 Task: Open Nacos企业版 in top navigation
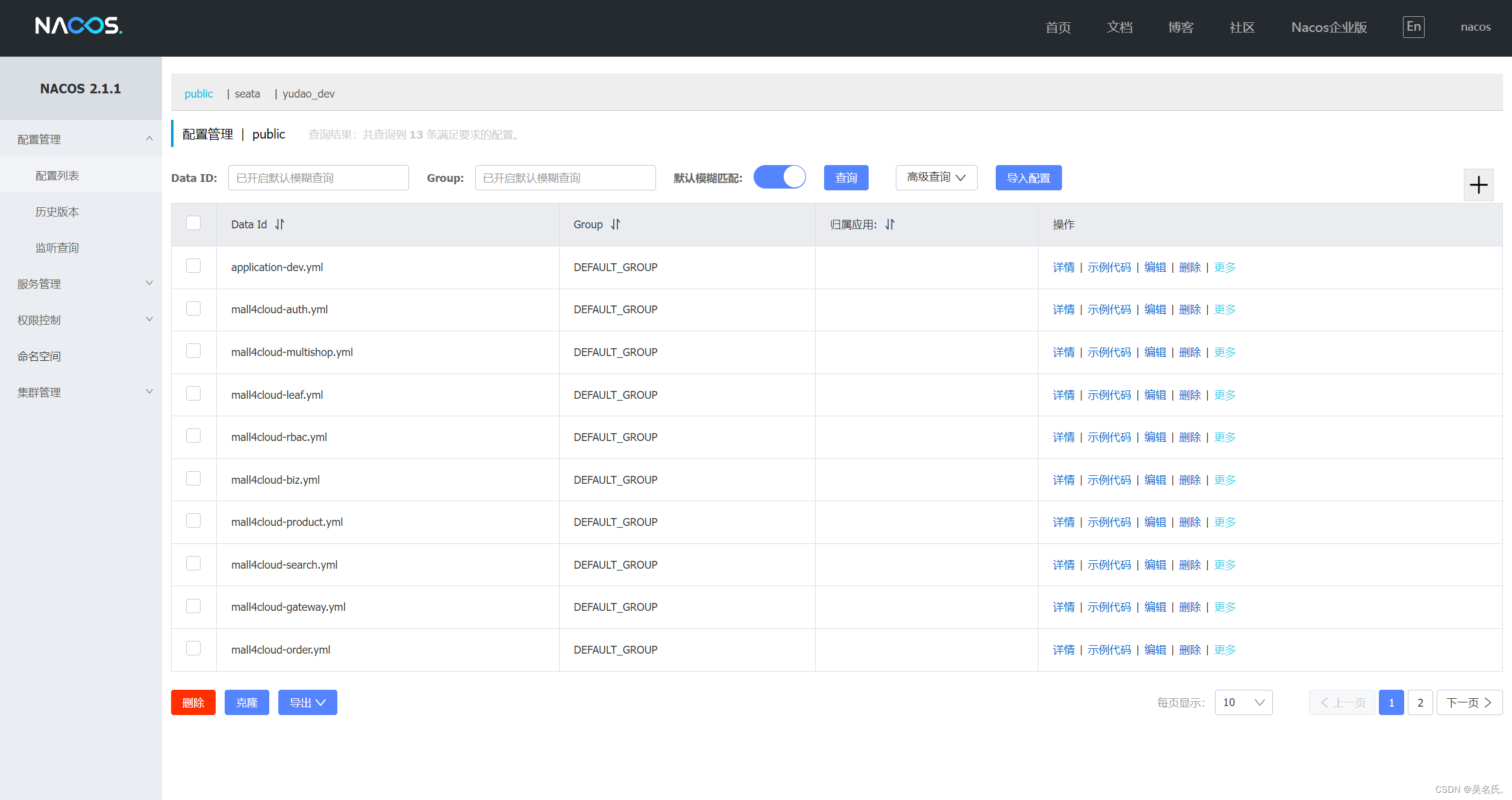(1329, 27)
